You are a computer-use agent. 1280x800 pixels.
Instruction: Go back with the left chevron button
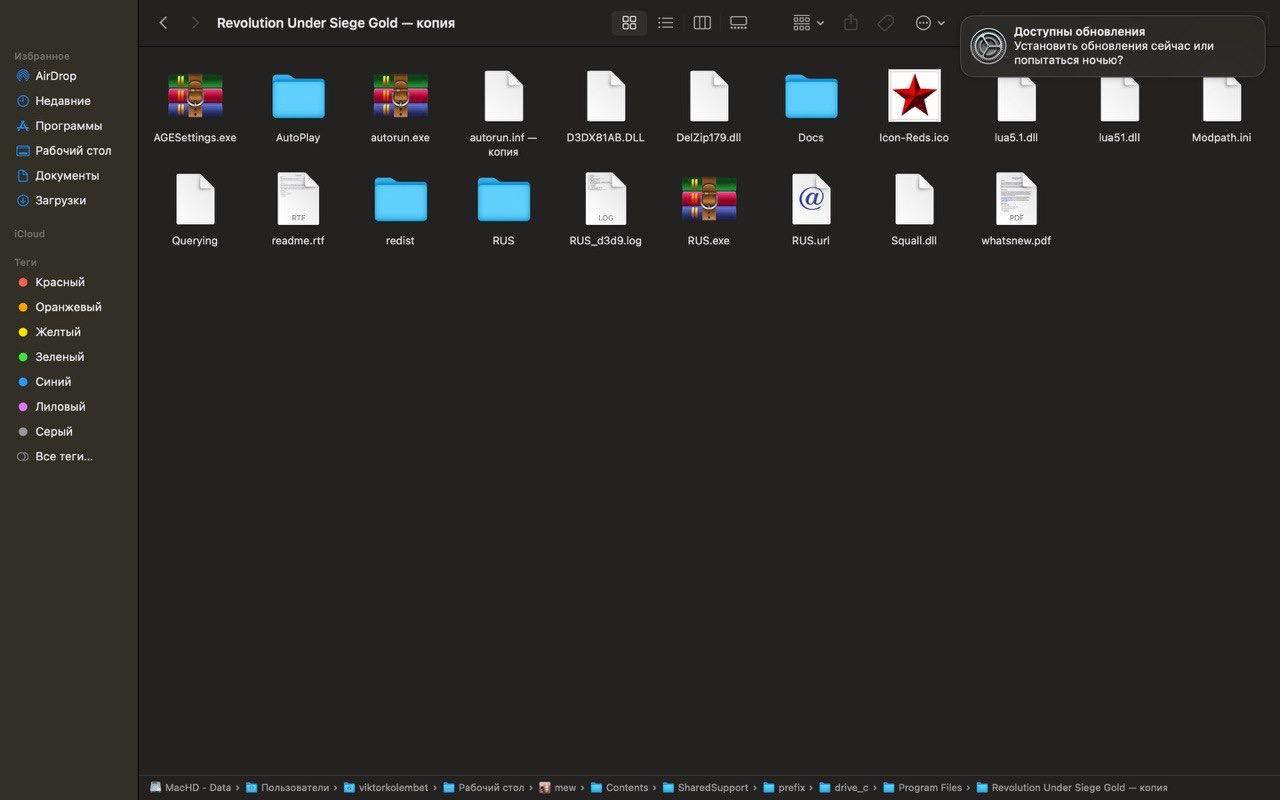coord(163,23)
